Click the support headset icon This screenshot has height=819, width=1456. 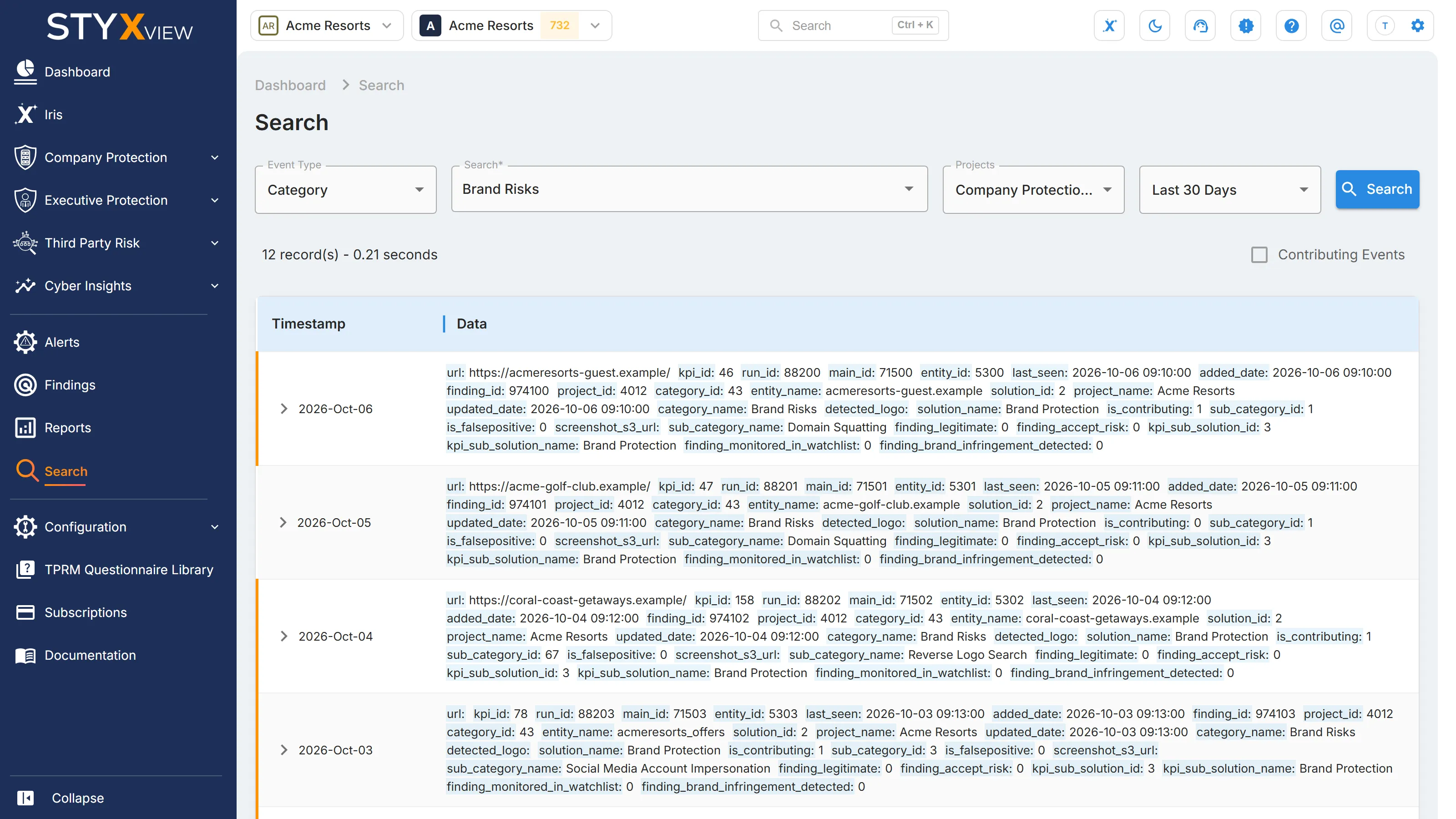click(1200, 25)
